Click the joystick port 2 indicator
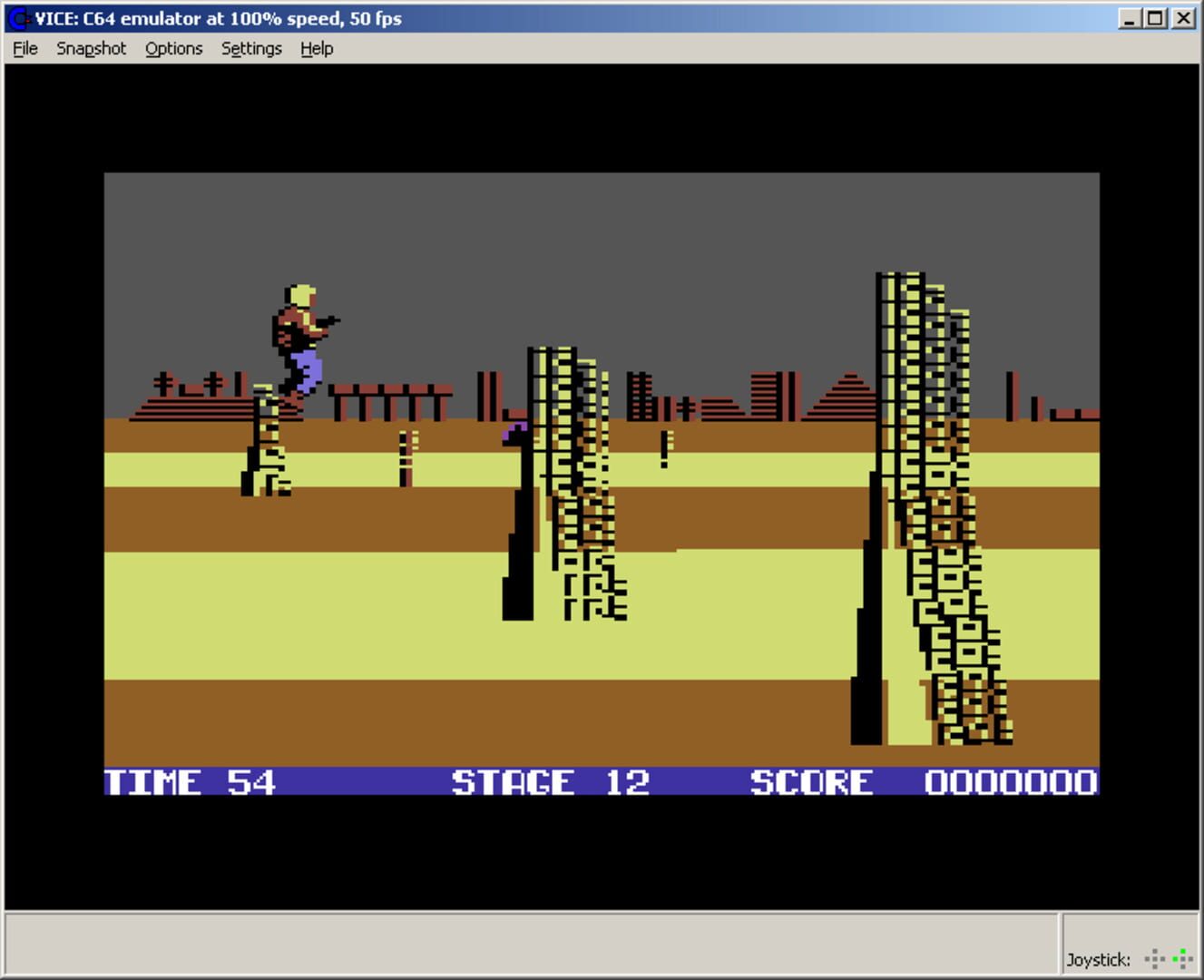This screenshot has width=1204, height=980. click(1182, 959)
